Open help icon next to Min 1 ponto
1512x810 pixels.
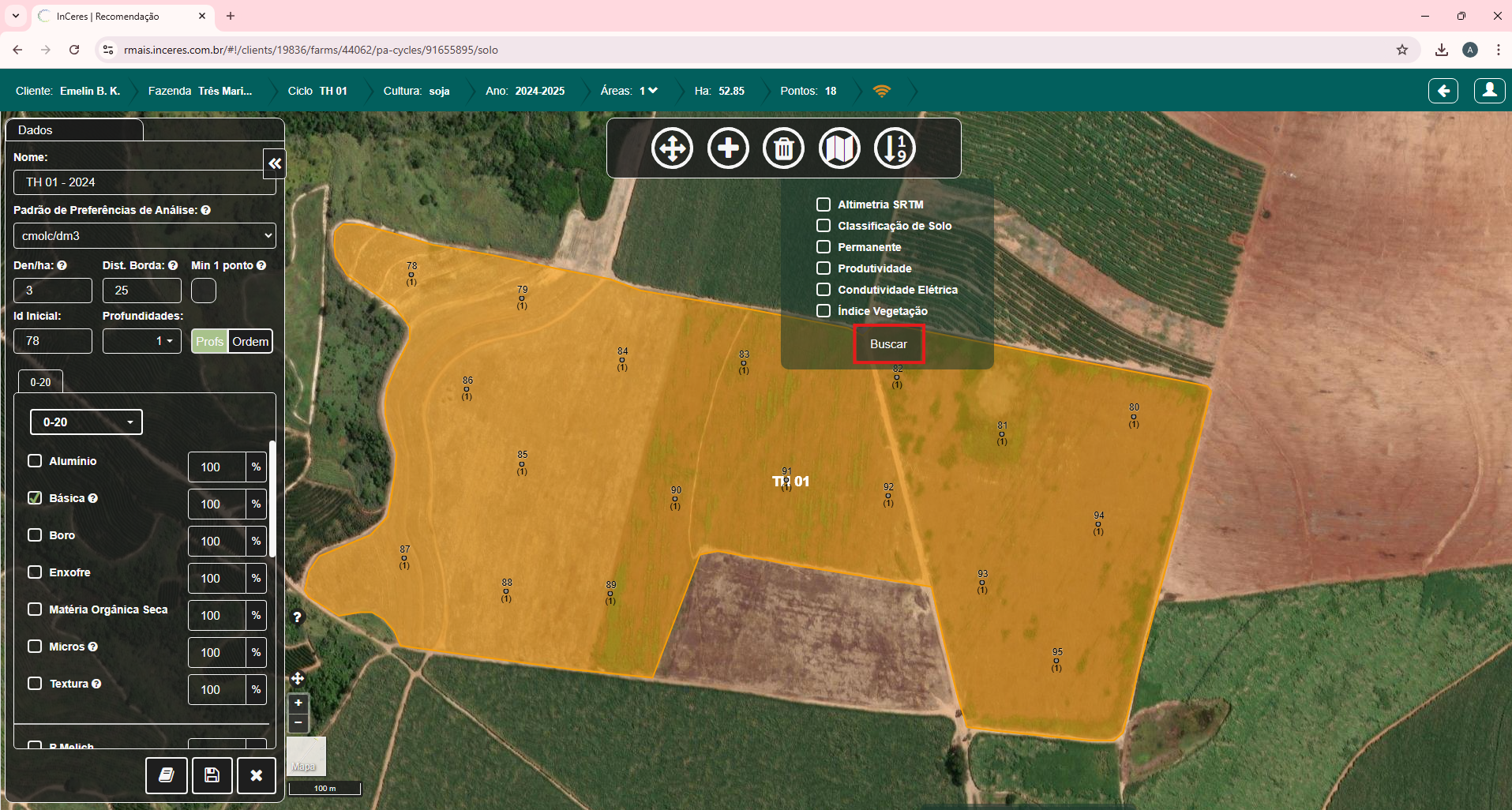click(x=261, y=265)
